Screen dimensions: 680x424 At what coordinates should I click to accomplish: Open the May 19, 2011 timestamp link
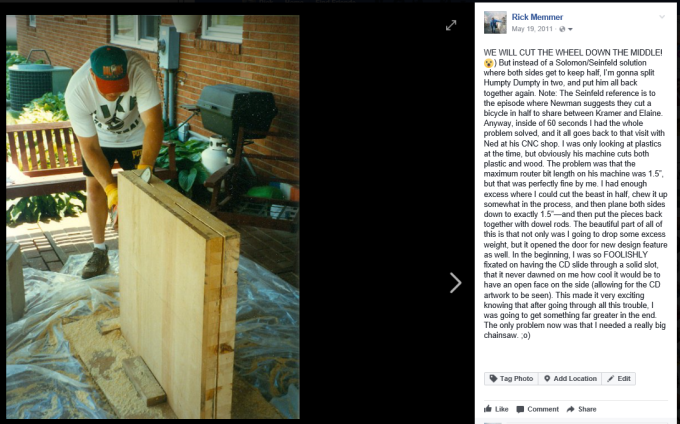tap(532, 29)
